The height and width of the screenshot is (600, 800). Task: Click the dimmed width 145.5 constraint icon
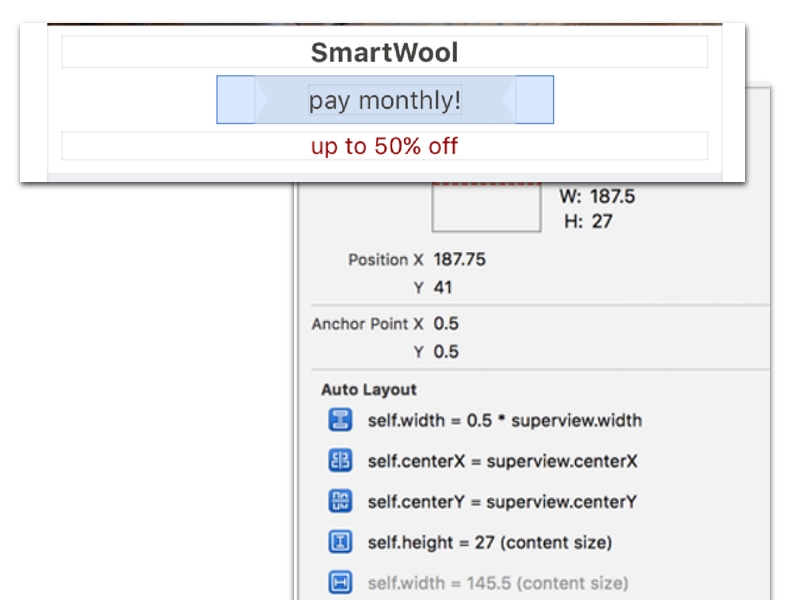tap(340, 582)
